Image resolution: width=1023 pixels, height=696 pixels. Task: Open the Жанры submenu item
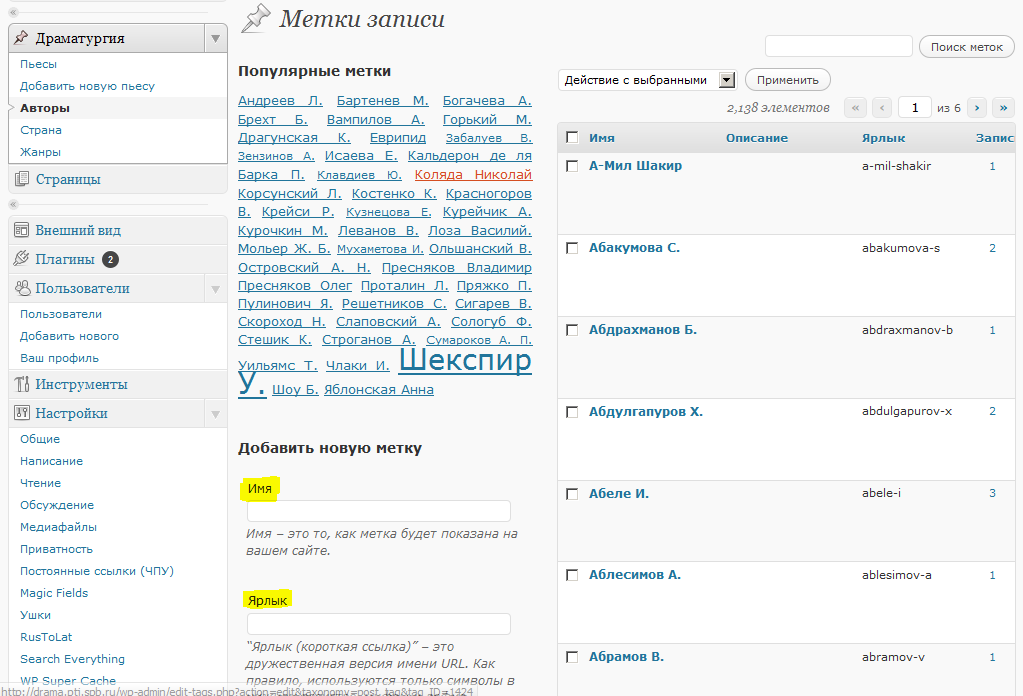[40, 152]
